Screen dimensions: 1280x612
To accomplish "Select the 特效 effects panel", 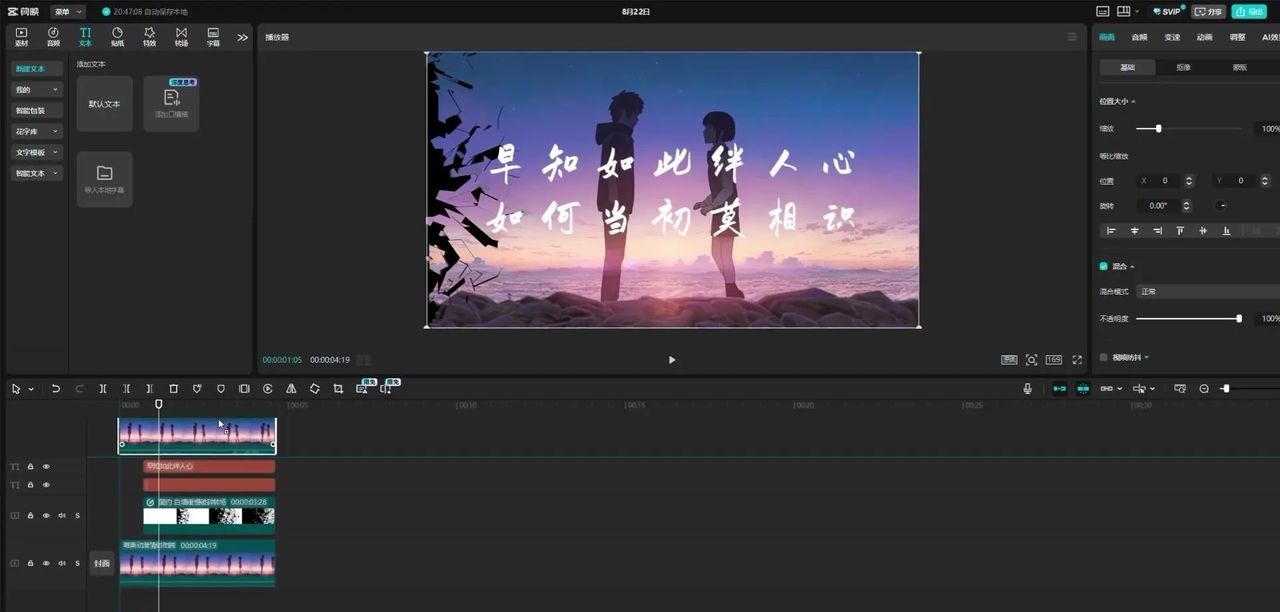I will [x=148, y=38].
